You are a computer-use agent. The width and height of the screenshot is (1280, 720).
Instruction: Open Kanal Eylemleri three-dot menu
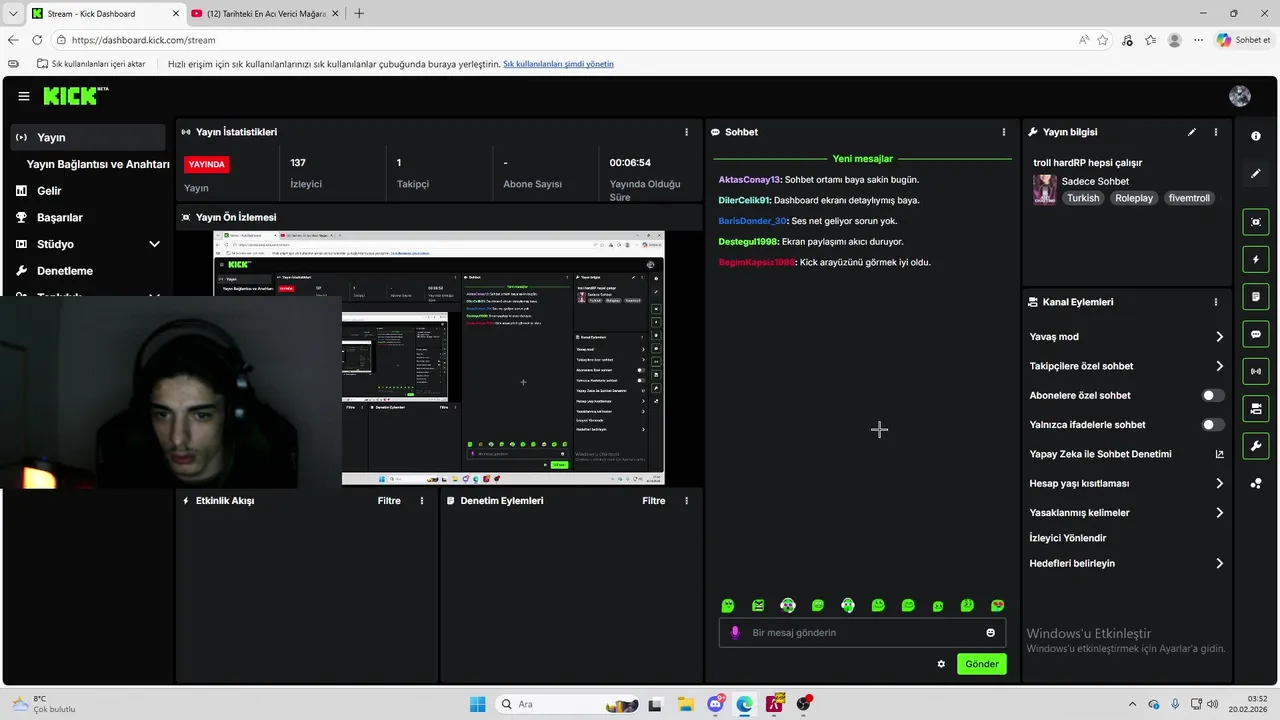[x=1216, y=302]
